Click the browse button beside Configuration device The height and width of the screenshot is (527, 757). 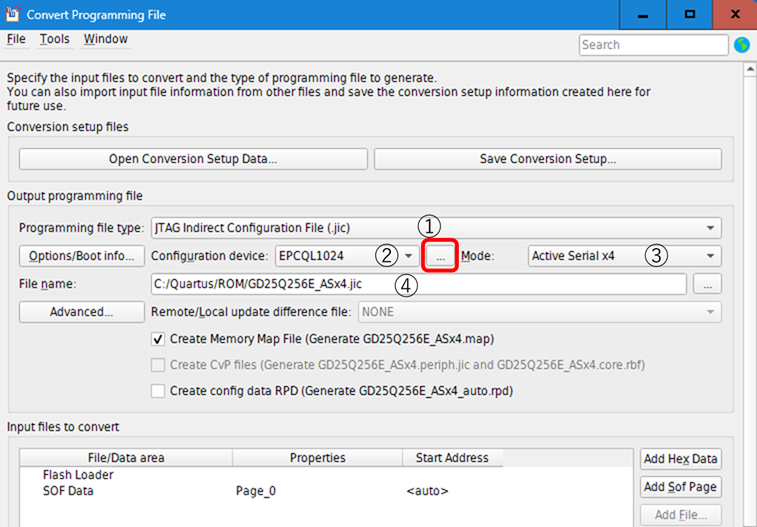point(440,256)
